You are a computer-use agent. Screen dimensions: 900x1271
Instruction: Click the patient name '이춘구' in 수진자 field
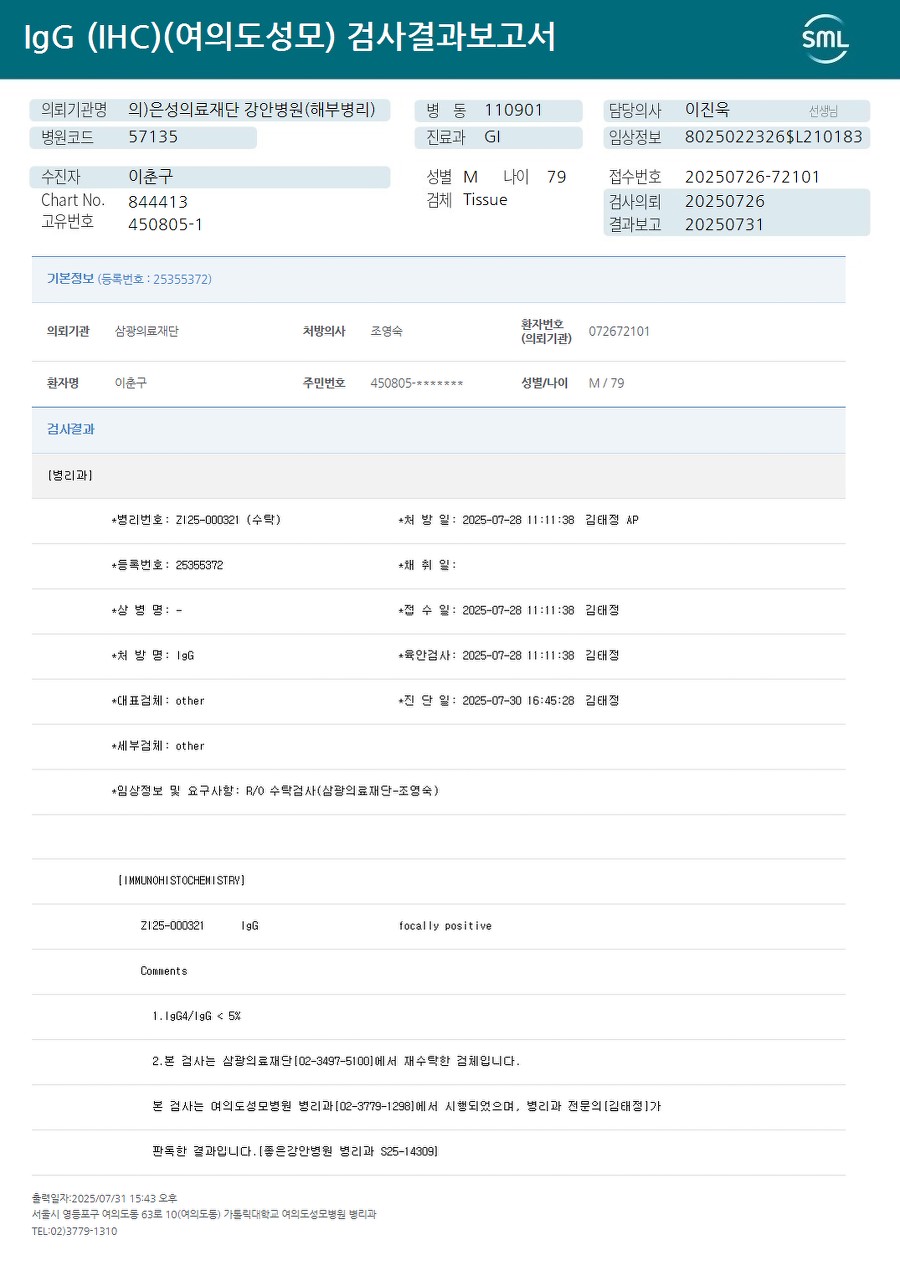click(x=151, y=177)
